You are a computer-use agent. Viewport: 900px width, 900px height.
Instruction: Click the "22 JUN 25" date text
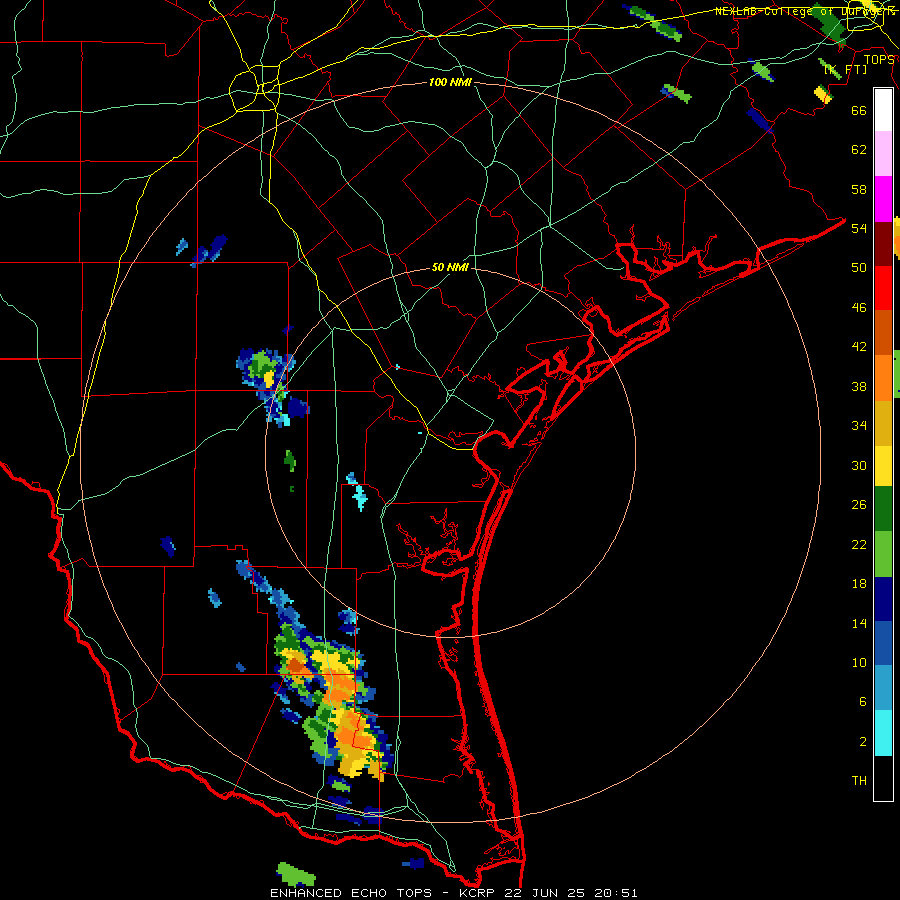pyautogui.click(x=544, y=893)
